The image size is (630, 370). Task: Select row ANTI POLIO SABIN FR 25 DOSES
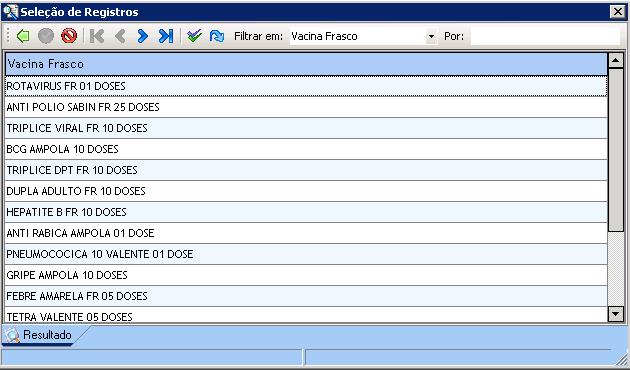(x=306, y=107)
